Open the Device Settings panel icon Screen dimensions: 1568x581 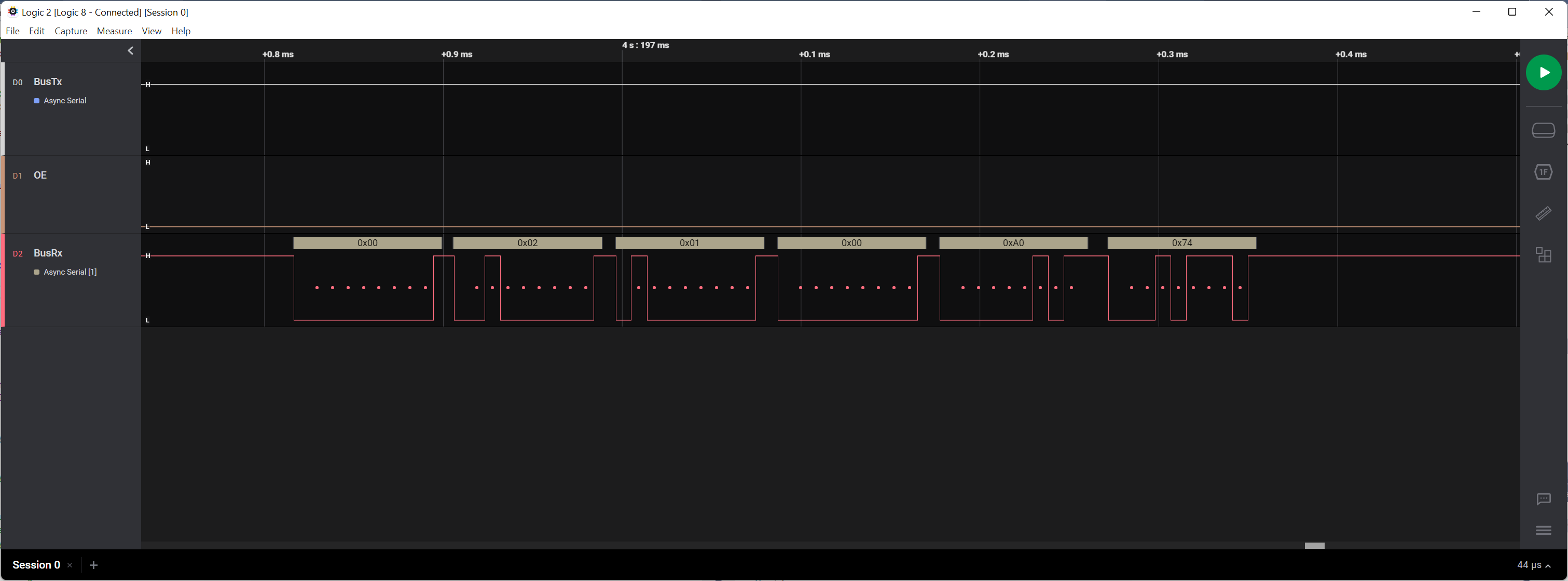click(1543, 130)
